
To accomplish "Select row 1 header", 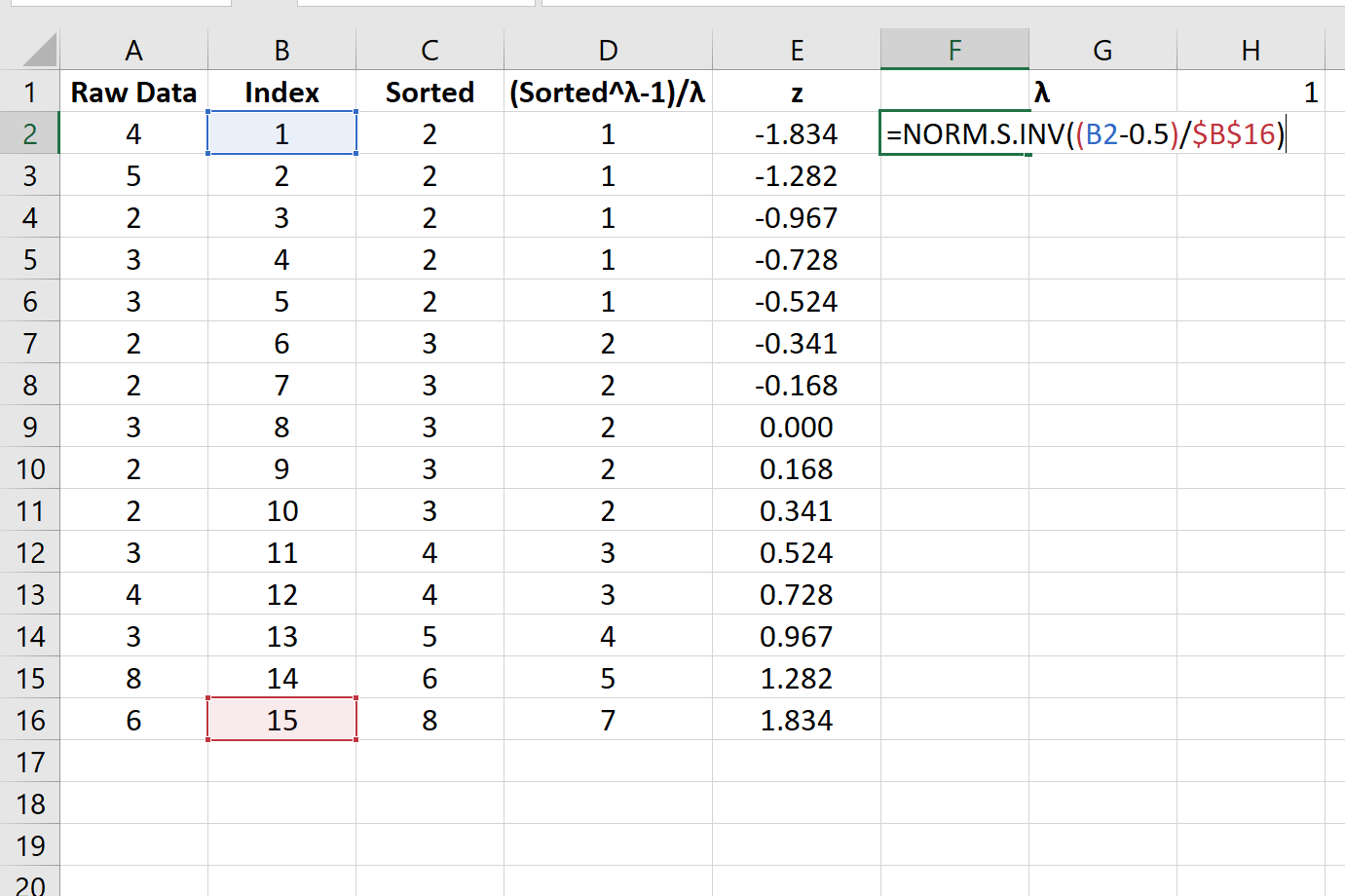I will pos(30,92).
